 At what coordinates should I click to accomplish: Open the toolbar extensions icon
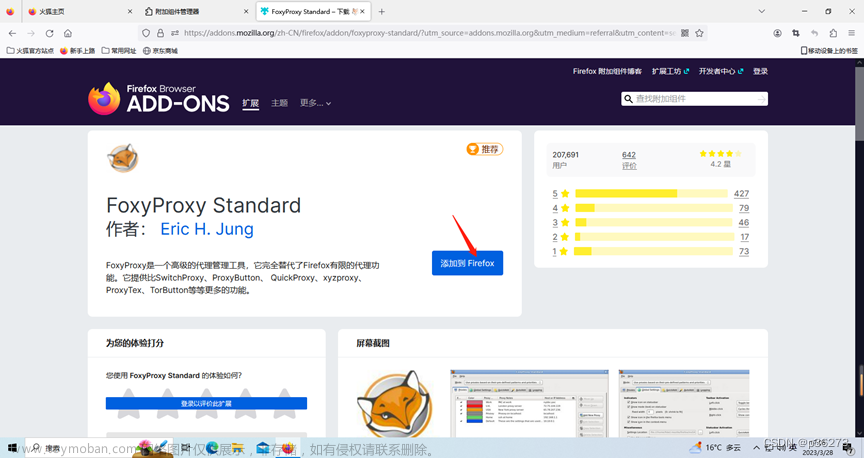(x=833, y=33)
